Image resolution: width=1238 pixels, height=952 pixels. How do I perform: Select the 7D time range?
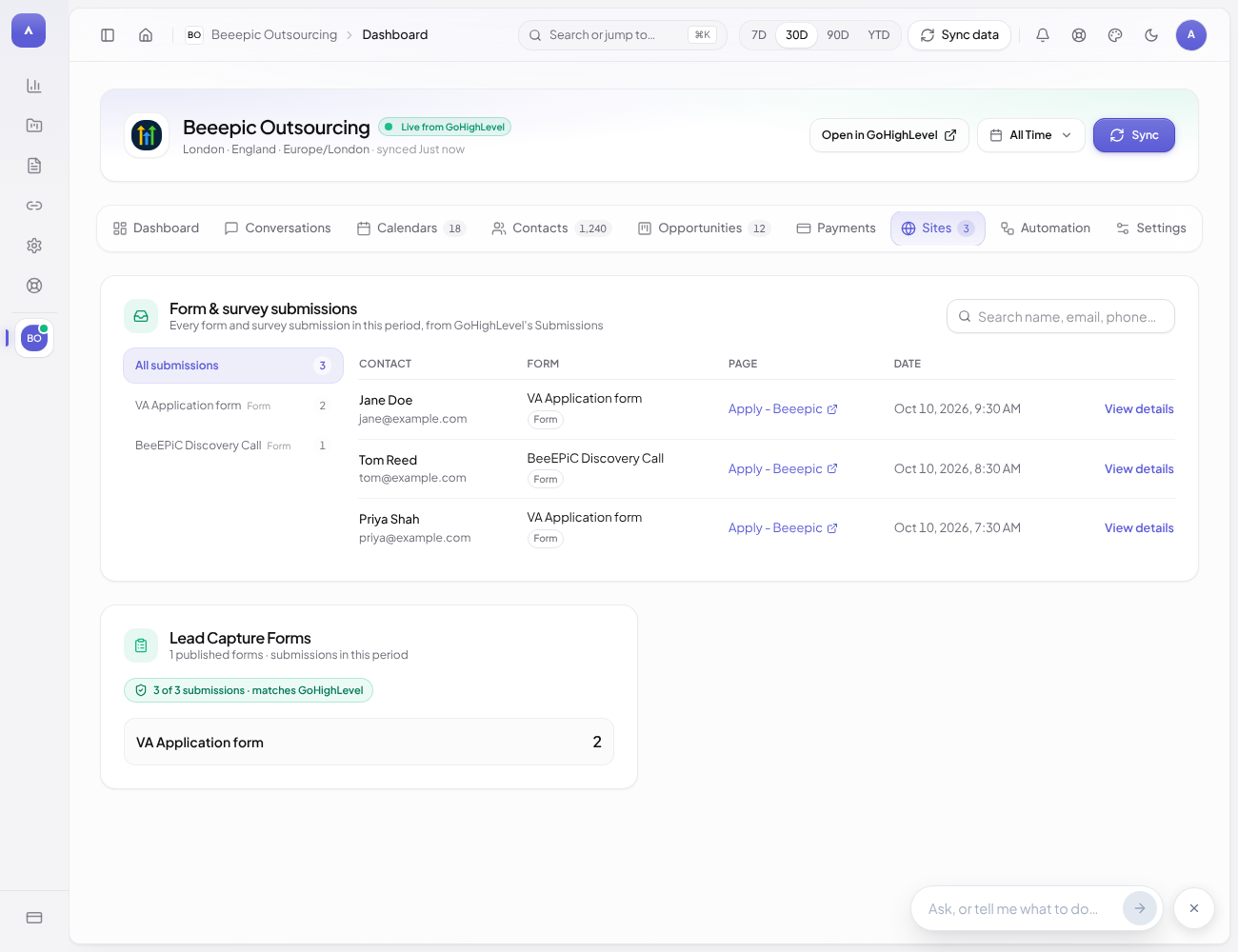point(759,35)
